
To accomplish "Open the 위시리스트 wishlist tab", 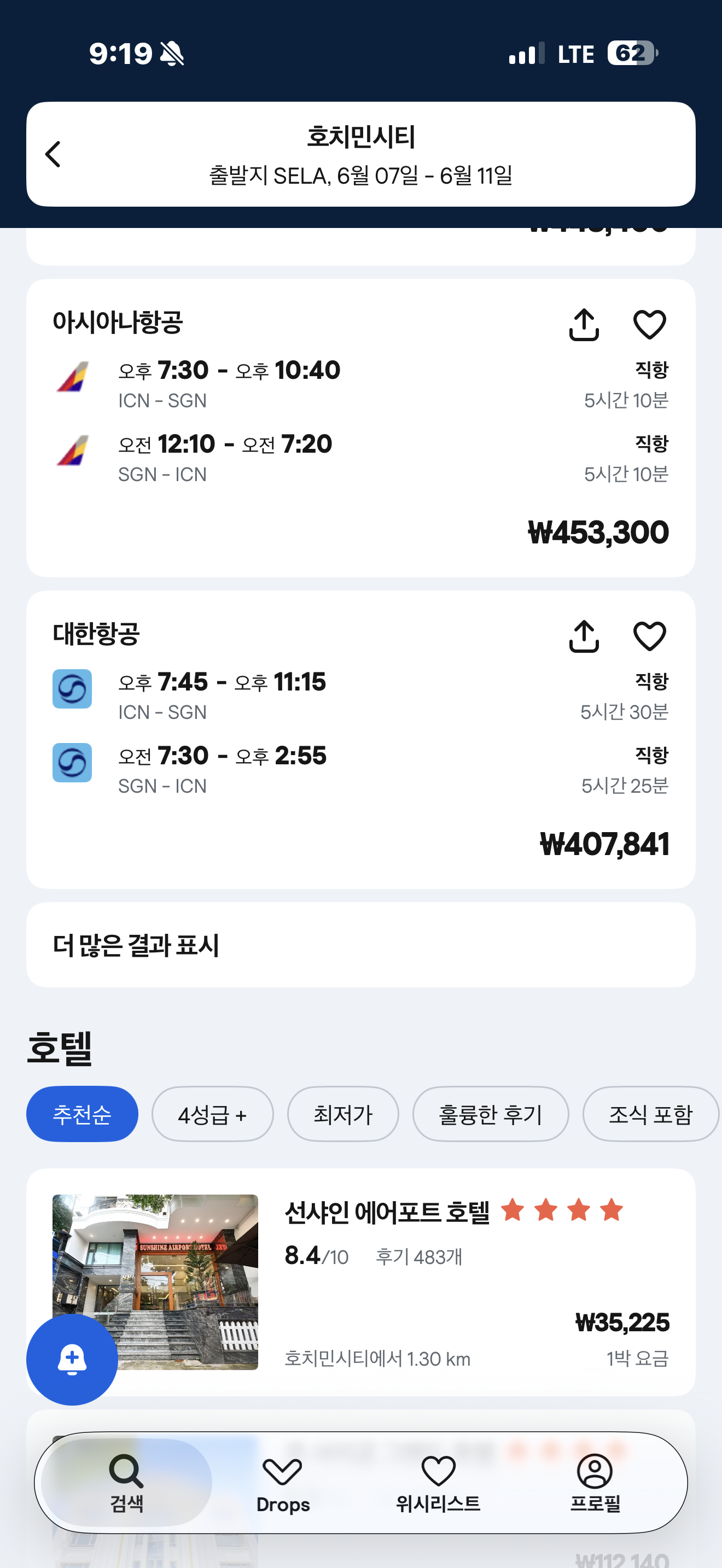I will click(x=438, y=1484).
